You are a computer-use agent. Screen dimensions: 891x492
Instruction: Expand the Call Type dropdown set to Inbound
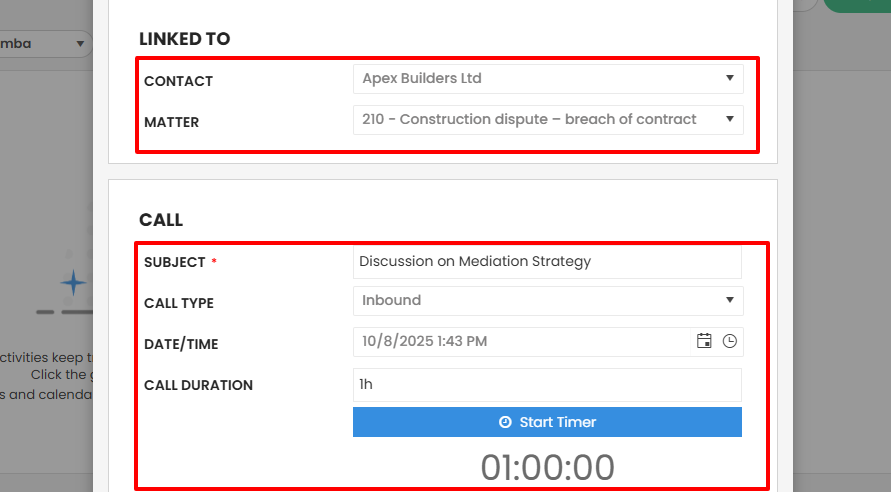tap(548, 301)
